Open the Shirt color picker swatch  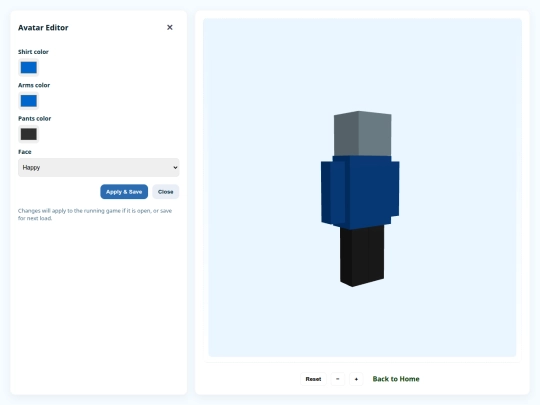coord(29,68)
